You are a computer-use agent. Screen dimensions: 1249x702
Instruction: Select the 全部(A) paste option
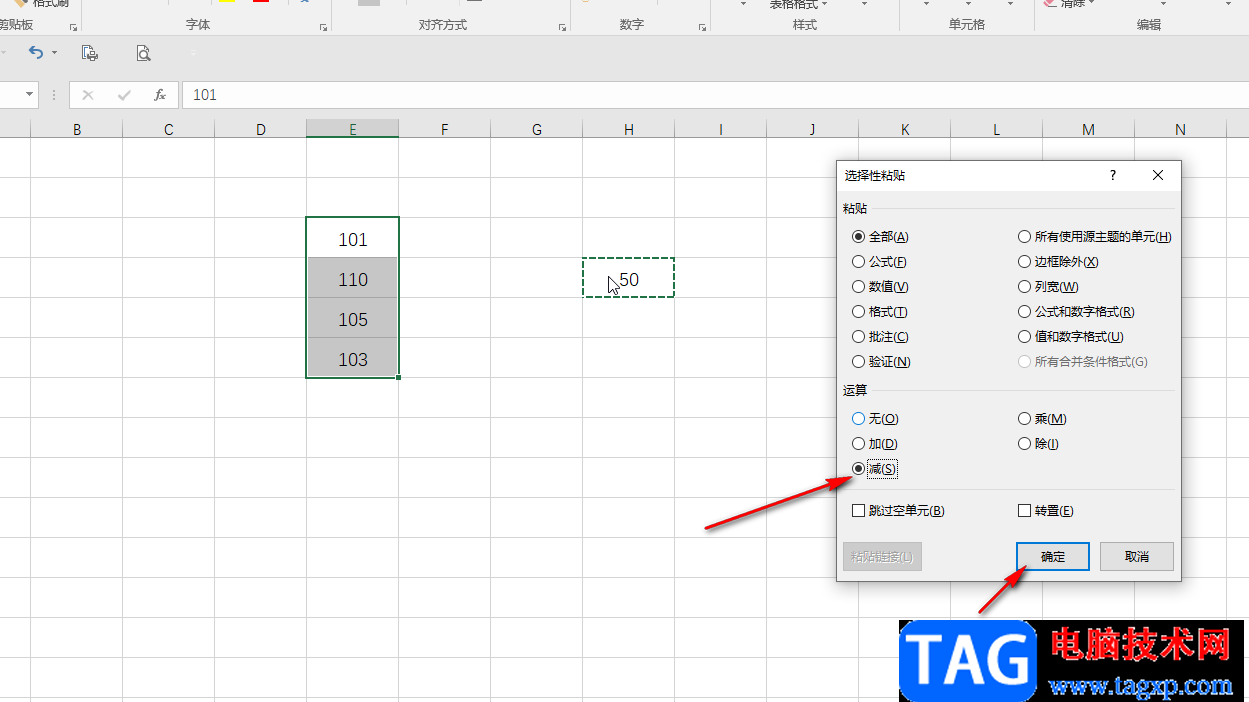click(880, 237)
